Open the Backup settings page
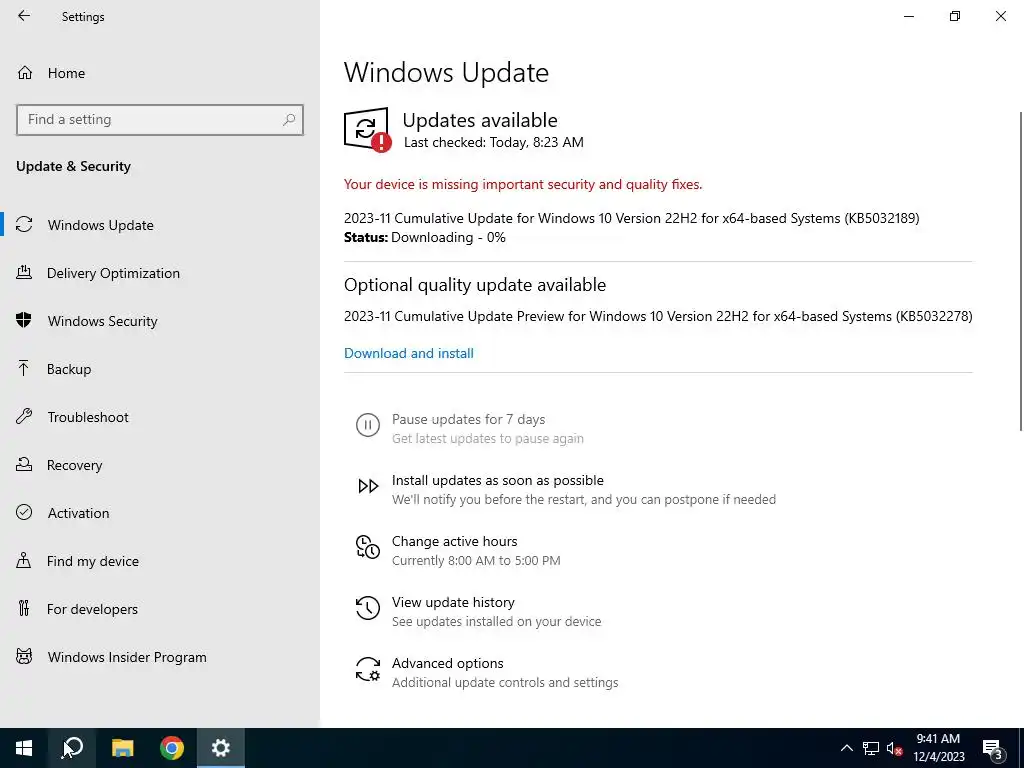Screen dimensions: 1024x768 (x=69, y=369)
